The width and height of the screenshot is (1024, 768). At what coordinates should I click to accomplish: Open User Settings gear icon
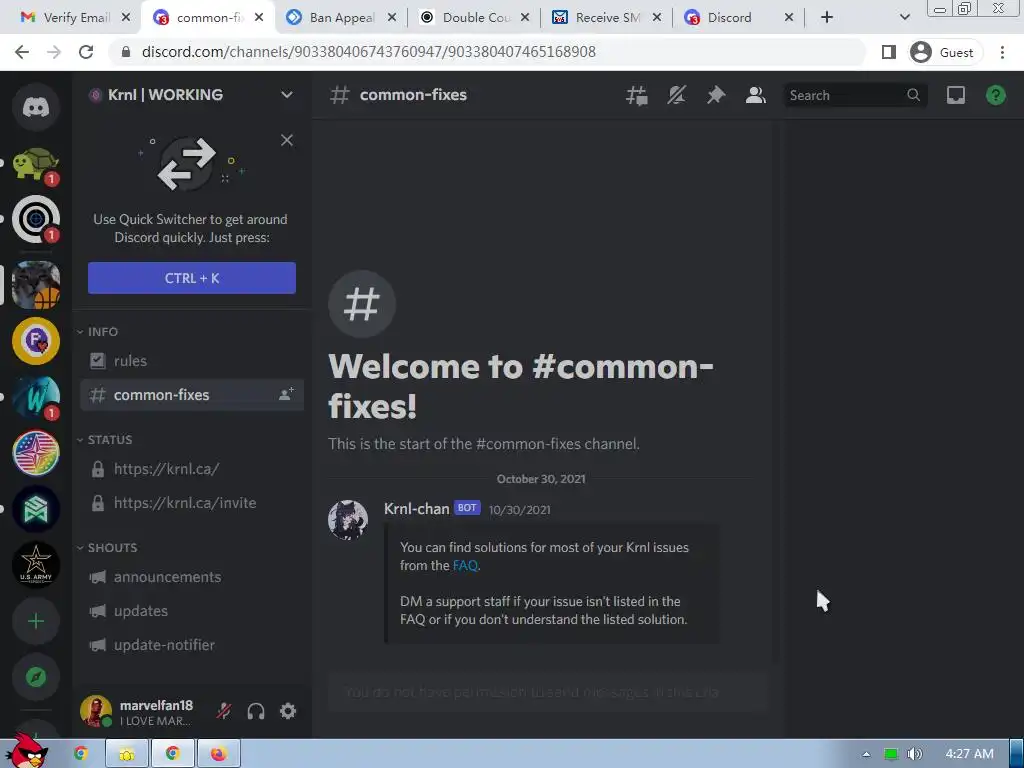[x=288, y=711]
